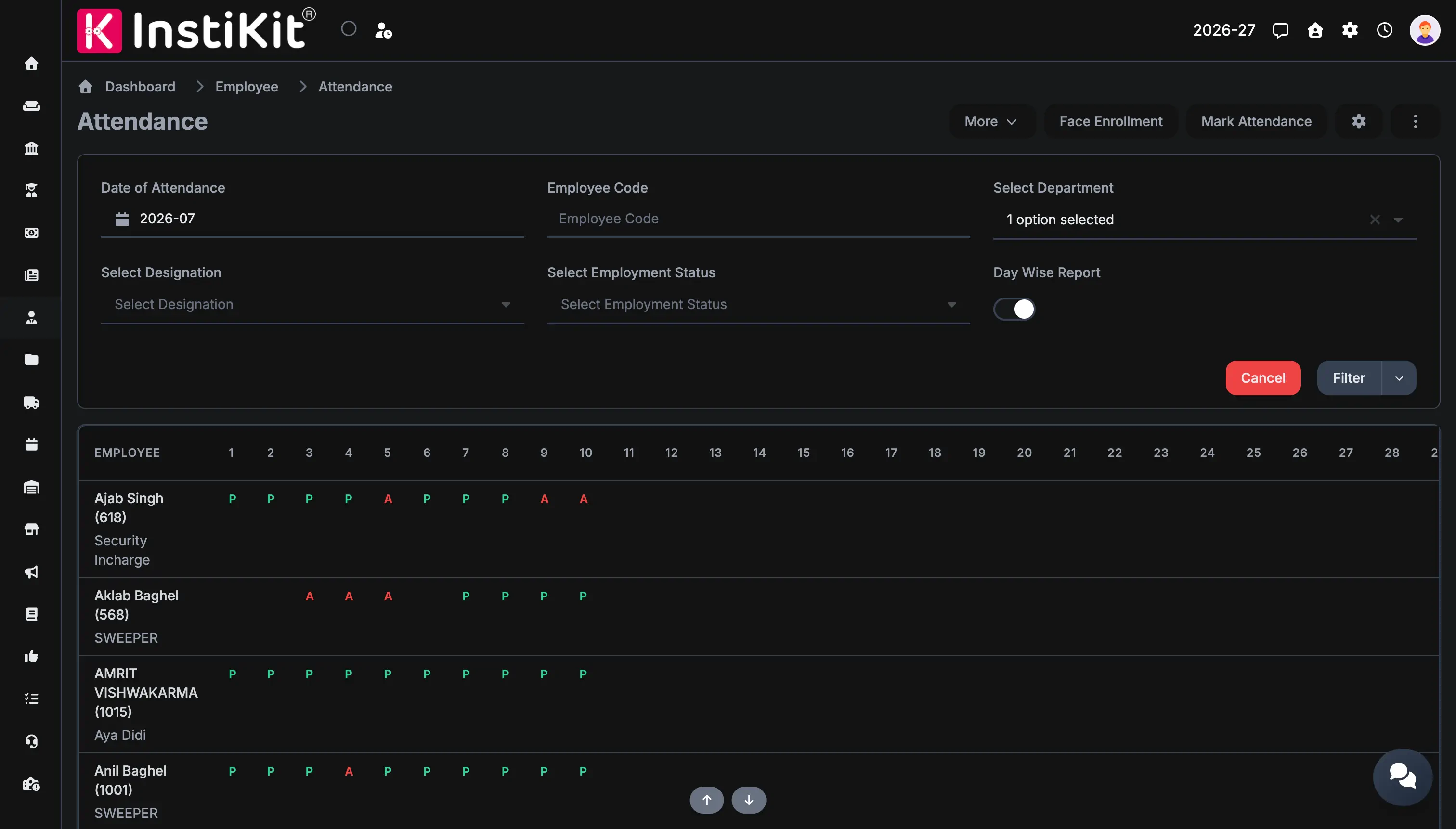The image size is (1456, 829).
Task: Click the scroll up arrow button
Action: tap(706, 800)
